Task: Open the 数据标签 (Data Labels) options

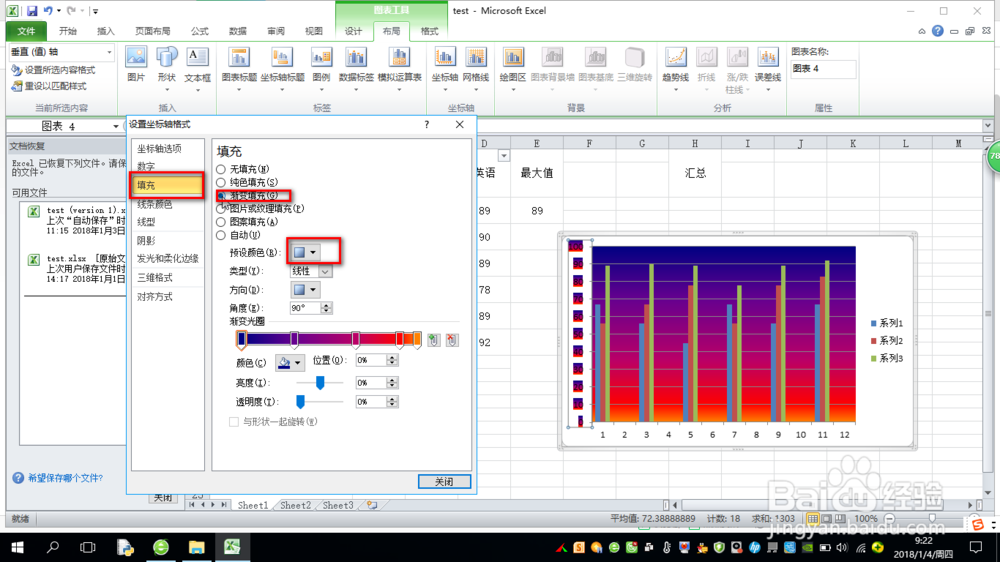Action: (x=356, y=69)
